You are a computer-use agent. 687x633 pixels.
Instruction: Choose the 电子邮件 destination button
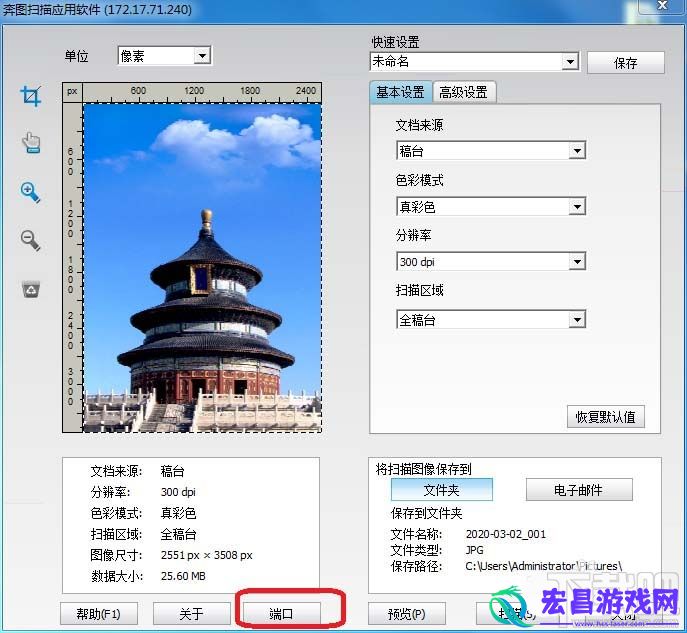pos(579,490)
